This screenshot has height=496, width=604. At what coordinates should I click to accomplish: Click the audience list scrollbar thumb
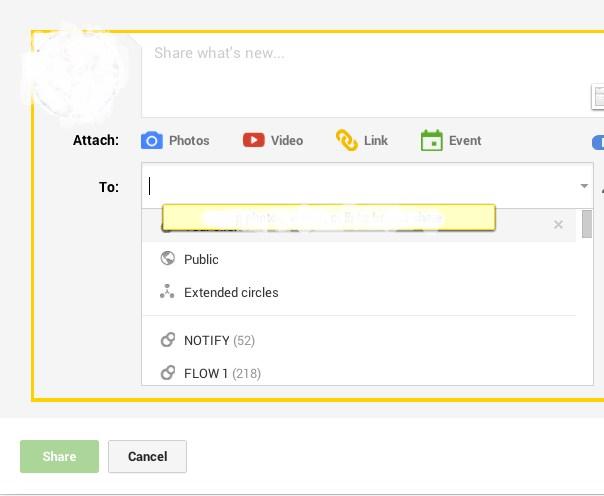pyautogui.click(x=587, y=224)
